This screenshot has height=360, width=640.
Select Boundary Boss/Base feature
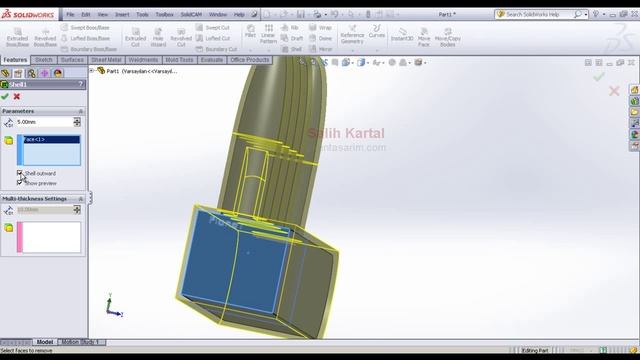tap(89, 49)
